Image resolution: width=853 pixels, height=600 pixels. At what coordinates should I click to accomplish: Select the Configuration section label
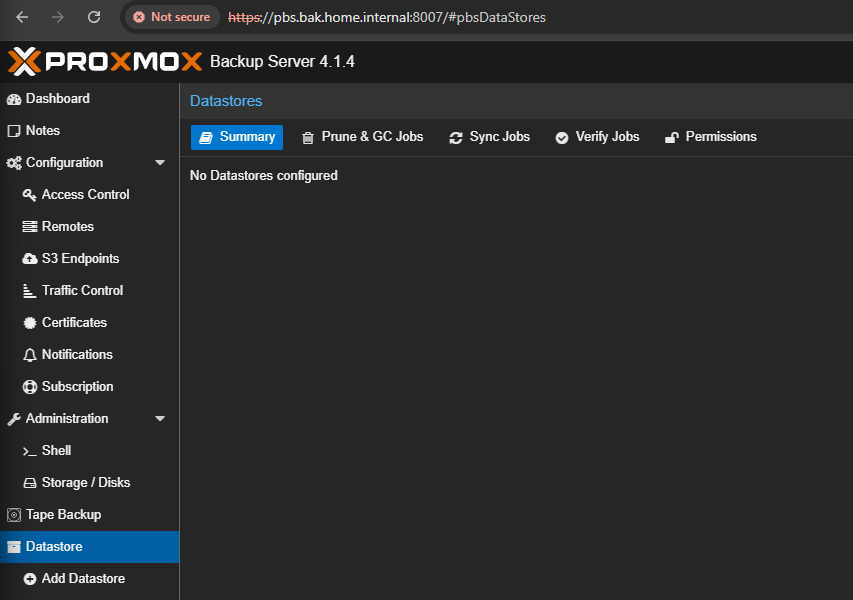tap(64, 163)
